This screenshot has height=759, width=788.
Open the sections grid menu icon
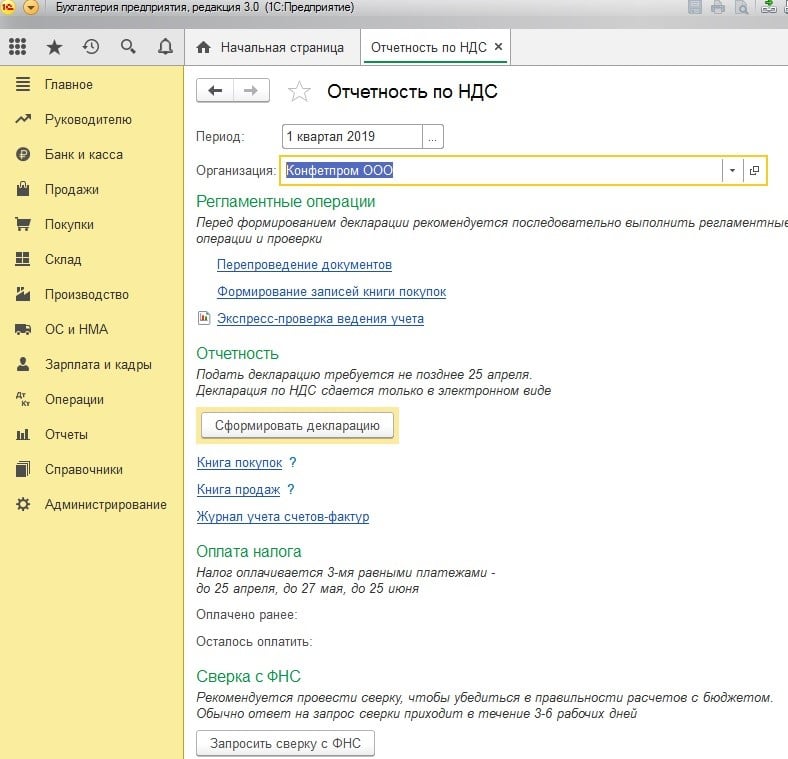pyautogui.click(x=17, y=47)
